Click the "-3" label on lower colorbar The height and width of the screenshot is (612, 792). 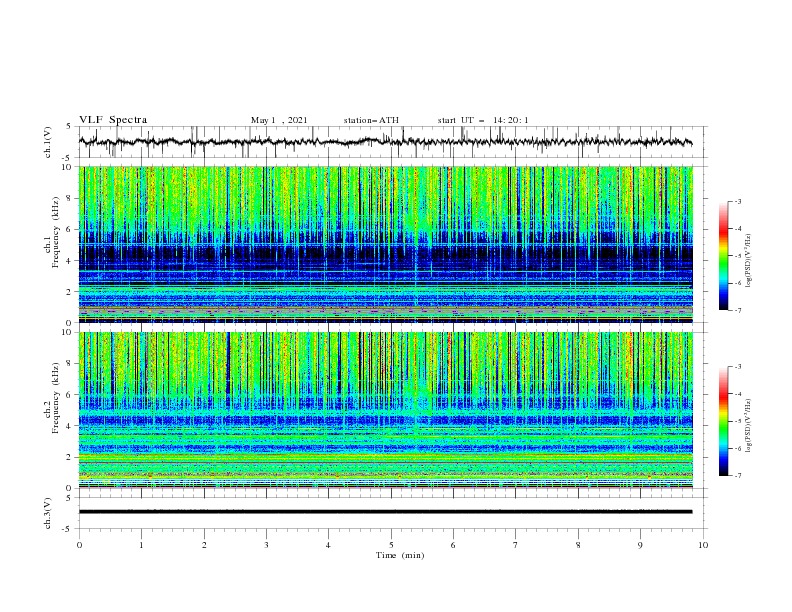coord(738,367)
